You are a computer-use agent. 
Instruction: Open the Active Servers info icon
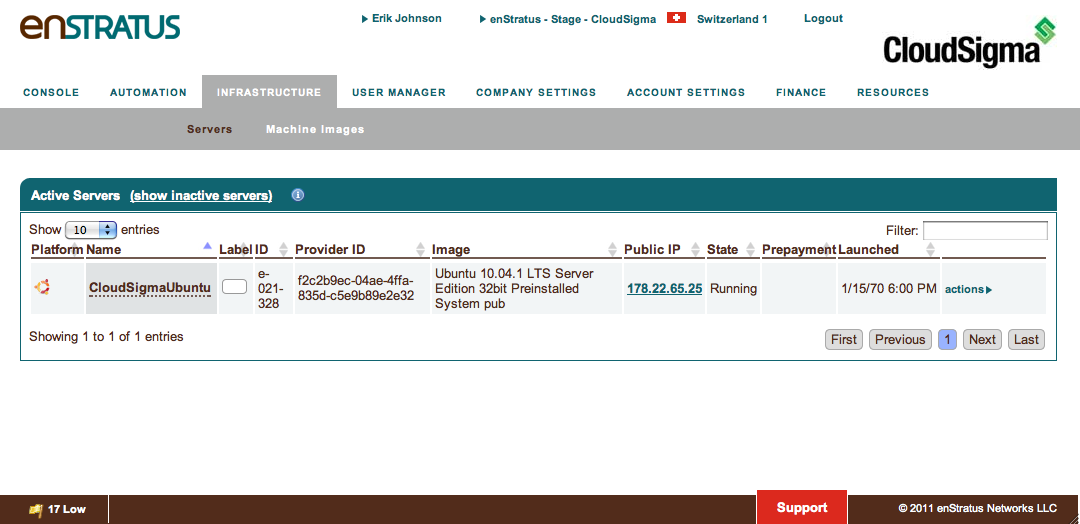coord(298,196)
